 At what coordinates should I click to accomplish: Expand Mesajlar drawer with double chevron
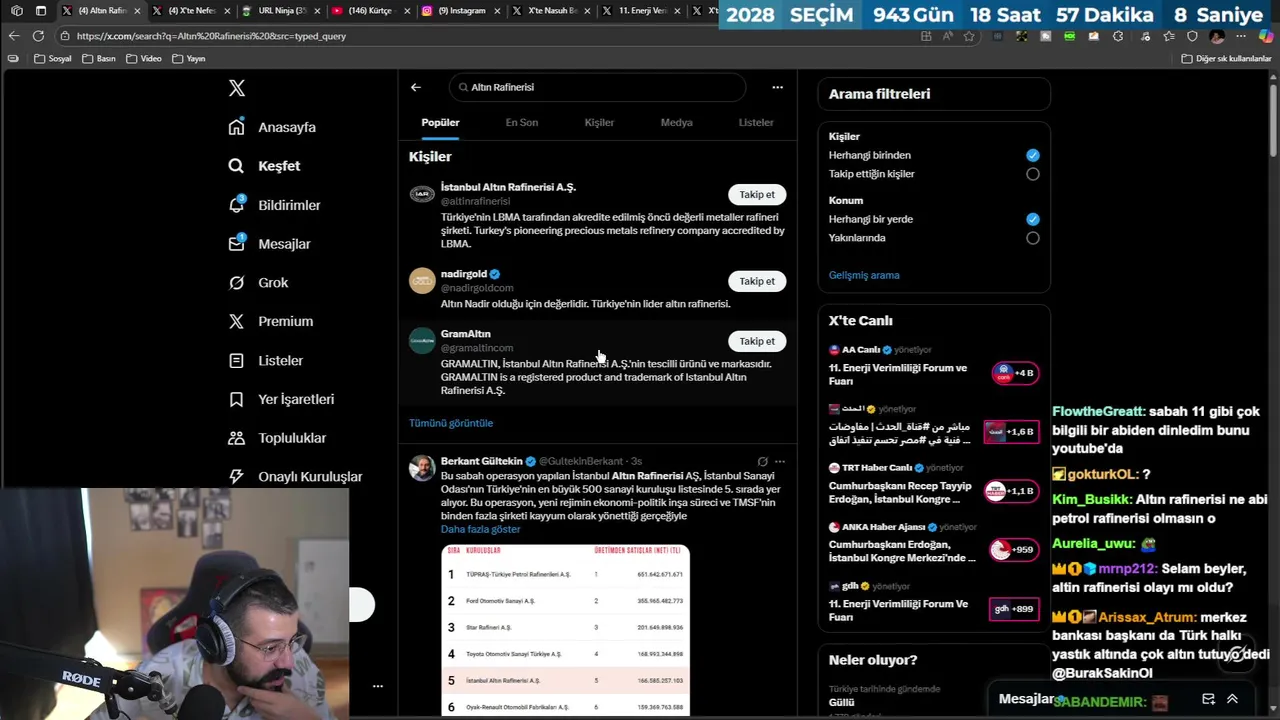[x=1232, y=699]
